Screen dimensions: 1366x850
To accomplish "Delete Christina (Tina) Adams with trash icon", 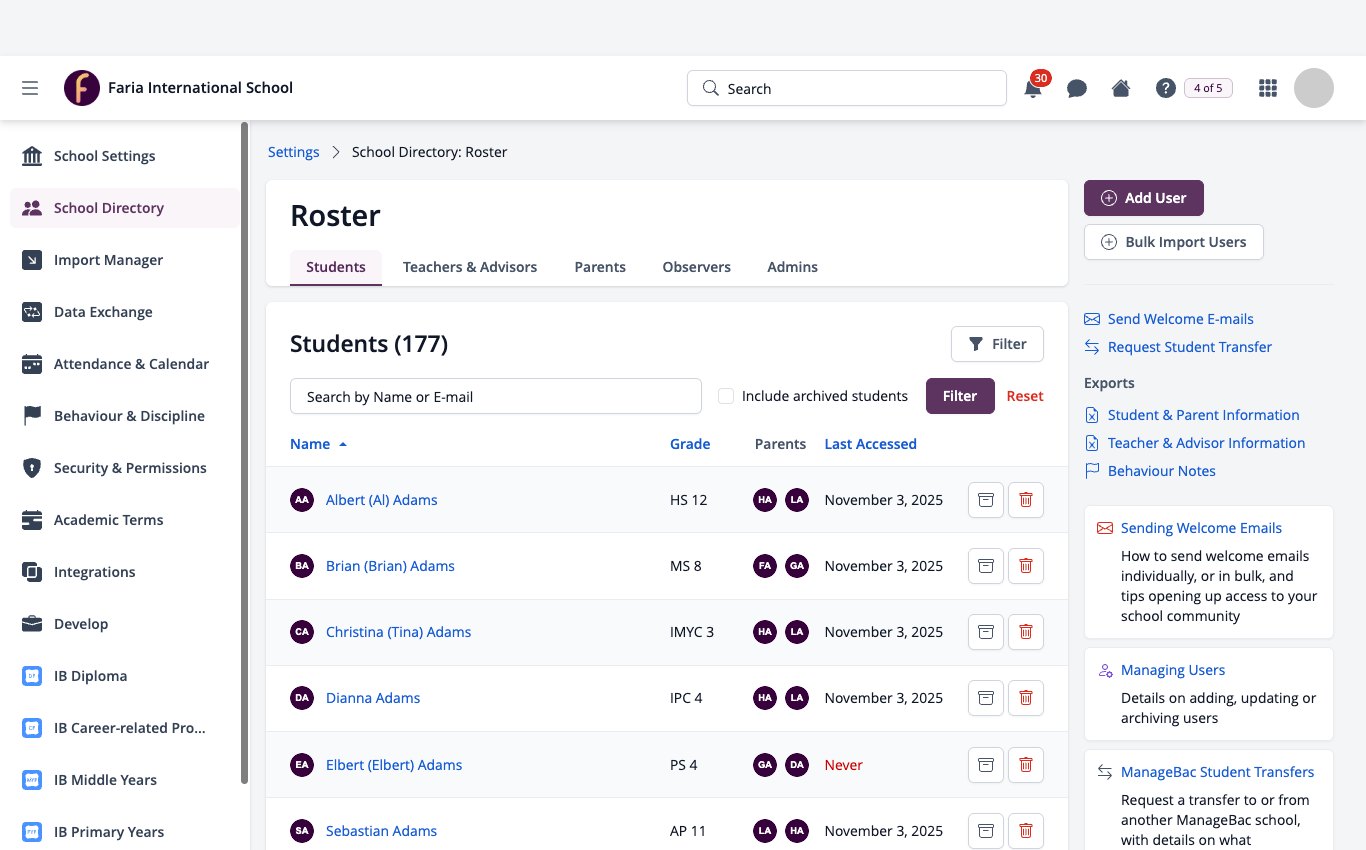I will [x=1026, y=632].
